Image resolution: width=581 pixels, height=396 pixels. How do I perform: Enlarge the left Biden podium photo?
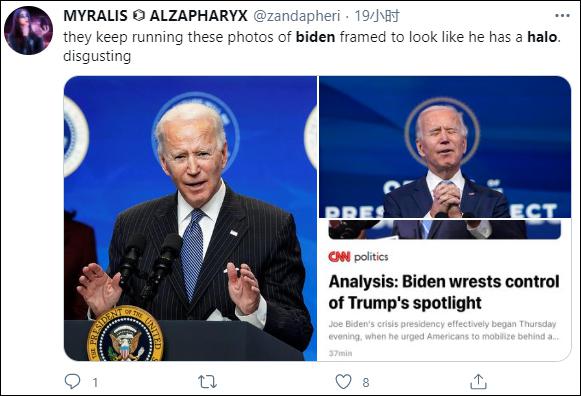click(x=190, y=219)
